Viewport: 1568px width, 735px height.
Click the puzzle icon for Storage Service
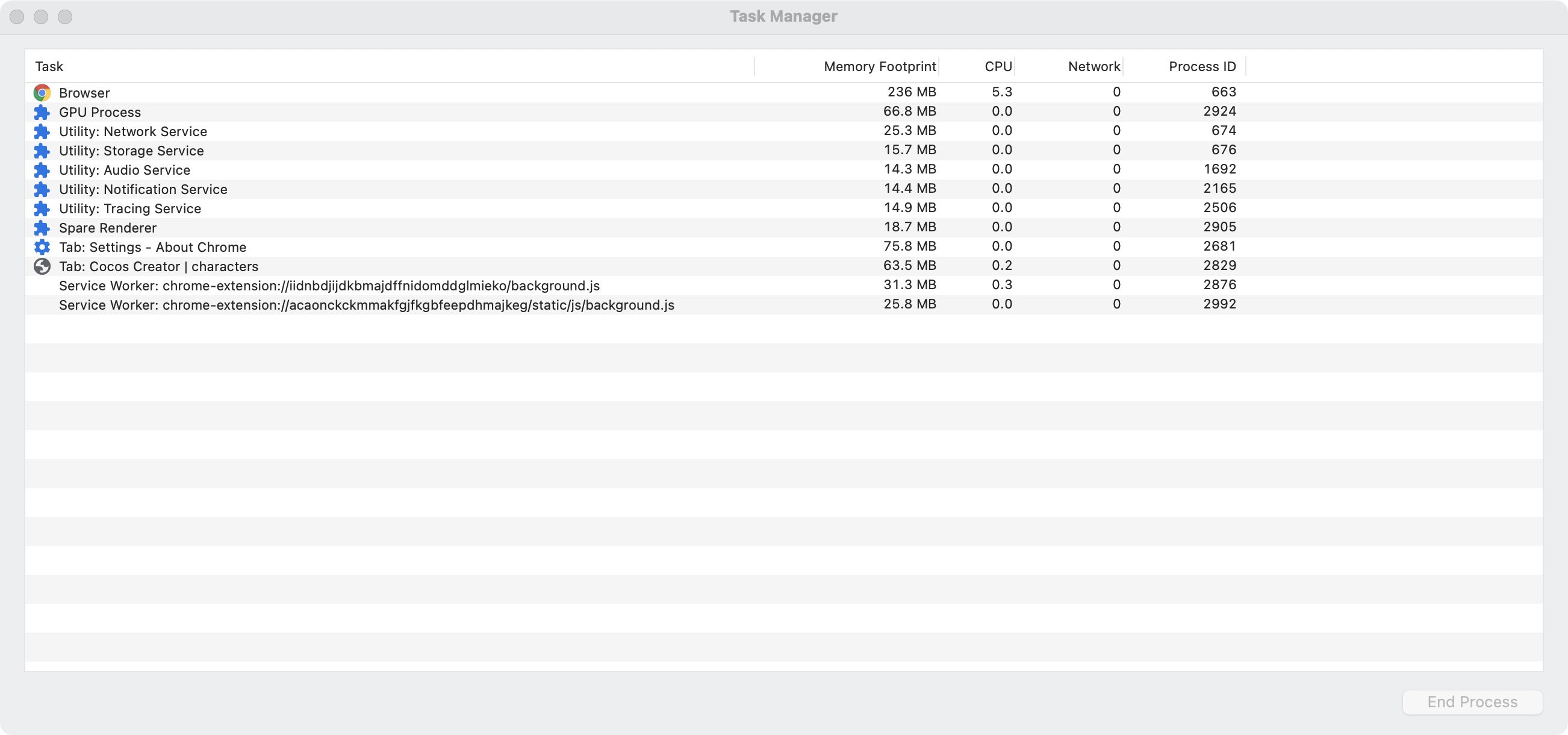pos(42,151)
